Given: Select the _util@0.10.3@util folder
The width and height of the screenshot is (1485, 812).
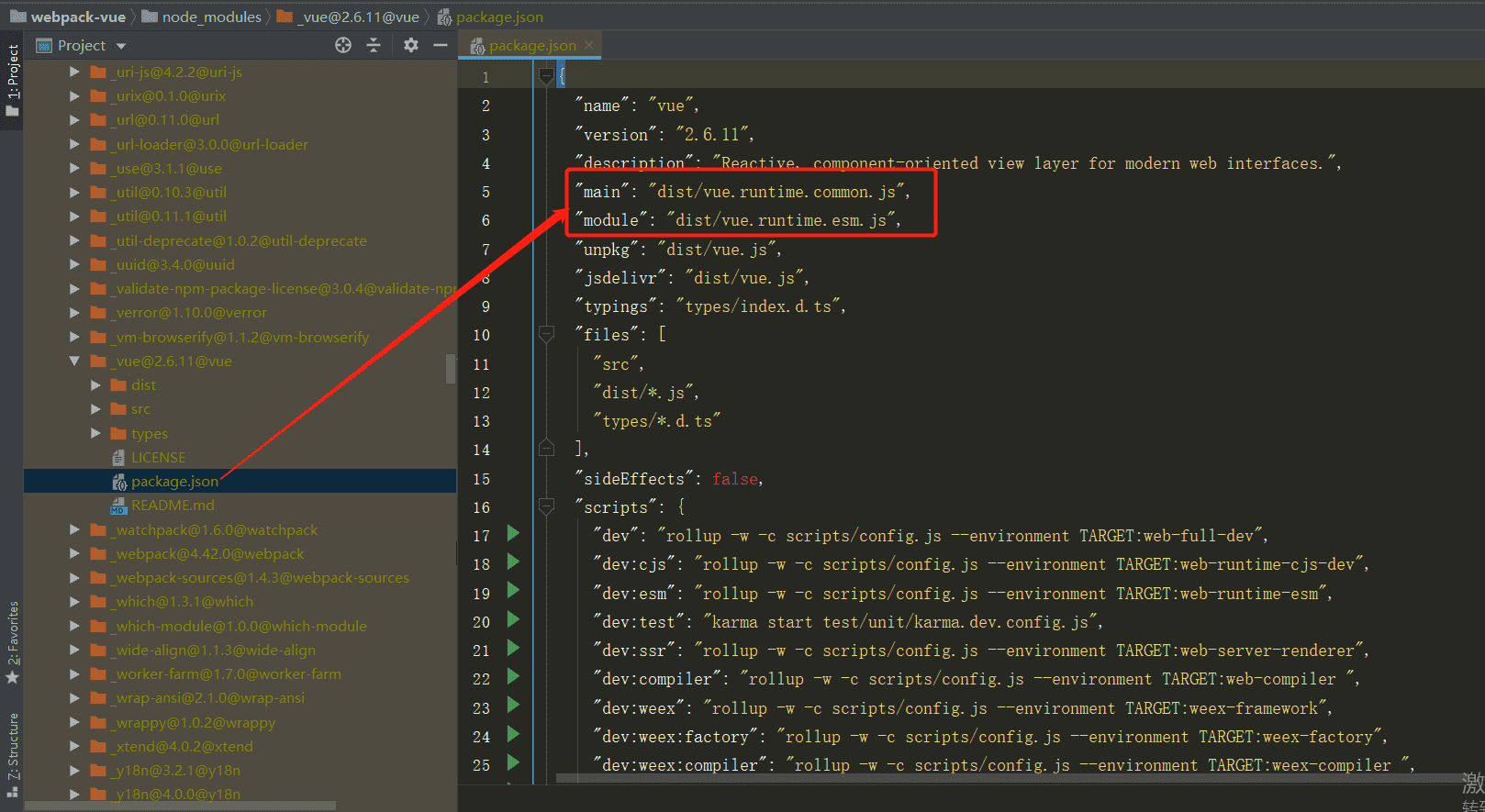Looking at the screenshot, I should point(168,192).
